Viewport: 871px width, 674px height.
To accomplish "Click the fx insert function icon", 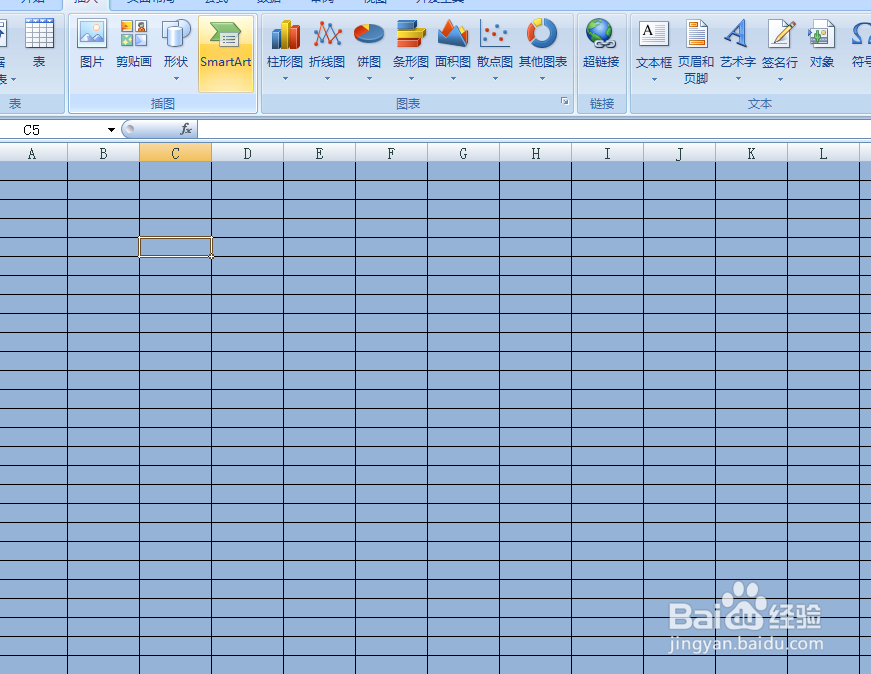I will point(186,129).
